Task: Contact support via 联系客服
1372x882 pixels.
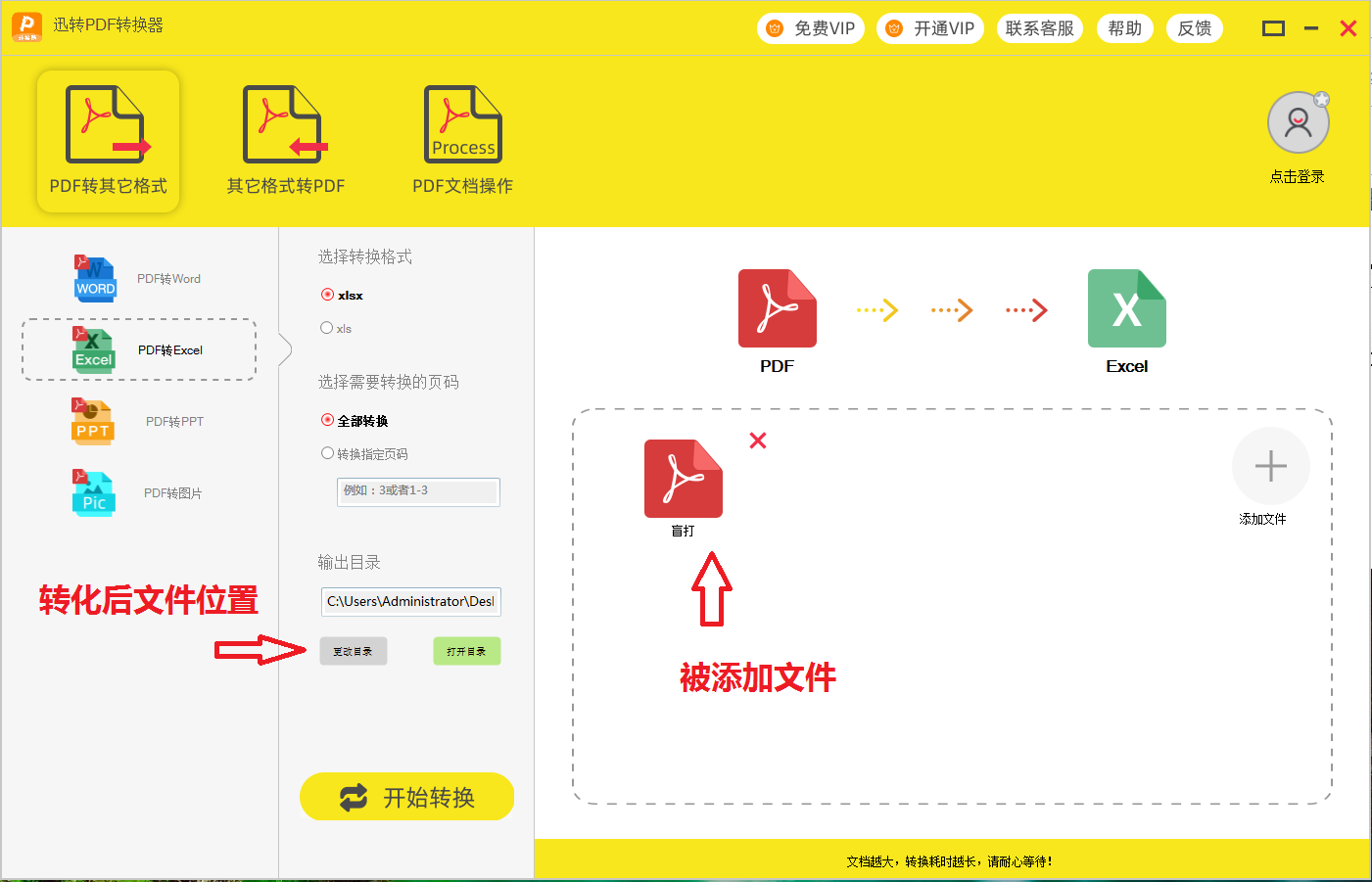Action: tap(1040, 28)
